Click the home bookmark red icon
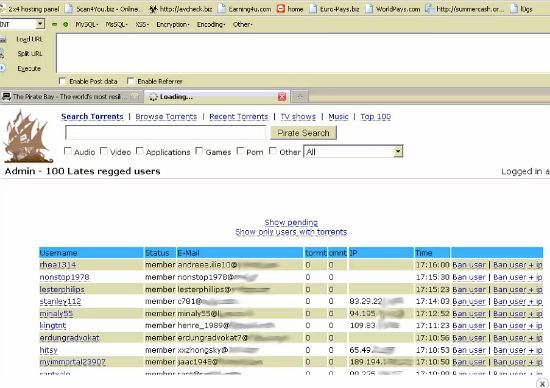 (x=281, y=9)
